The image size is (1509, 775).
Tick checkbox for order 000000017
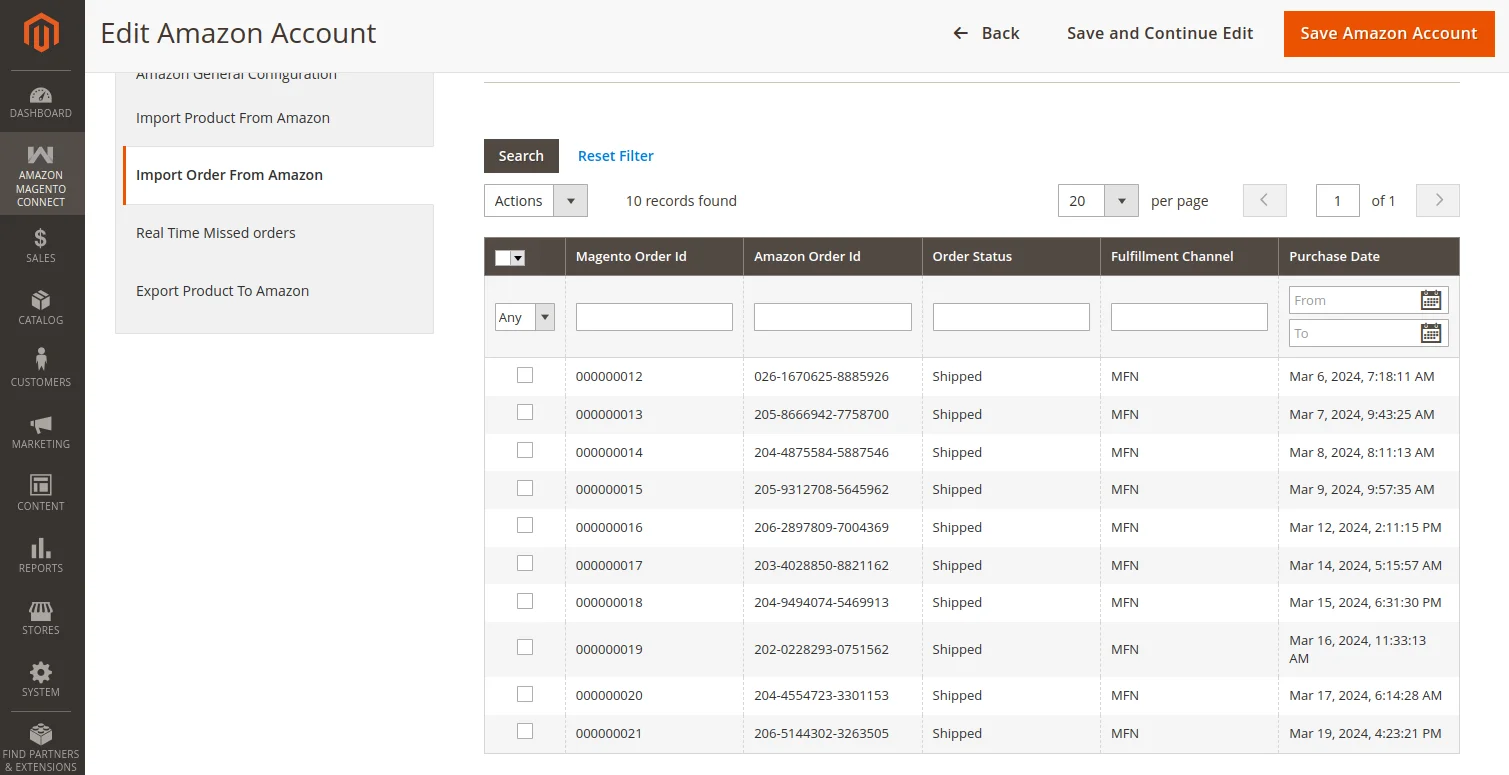525,563
